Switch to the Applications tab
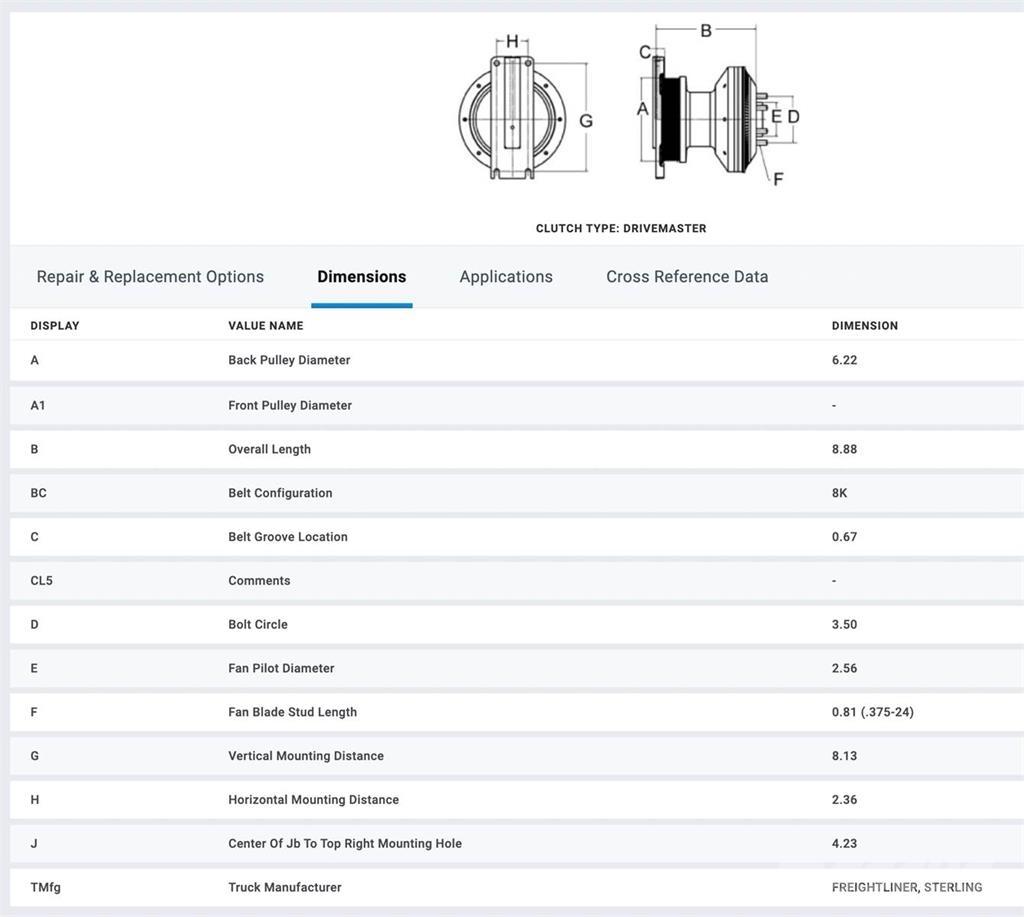 pos(506,277)
